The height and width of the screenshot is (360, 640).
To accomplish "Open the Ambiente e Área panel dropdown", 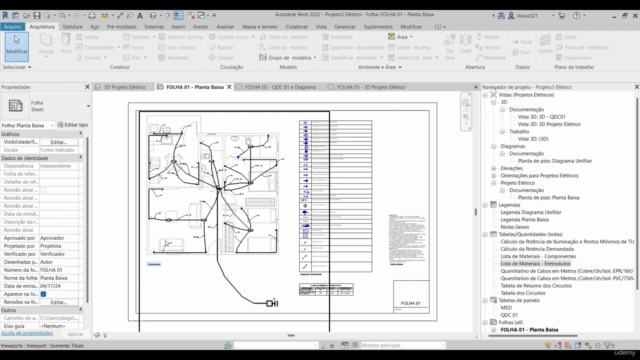I will click(380, 67).
